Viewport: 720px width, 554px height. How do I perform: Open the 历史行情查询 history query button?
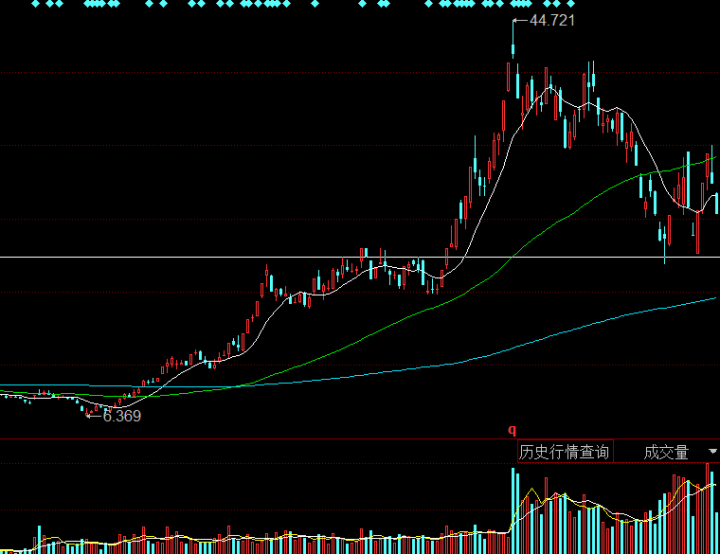coord(564,452)
